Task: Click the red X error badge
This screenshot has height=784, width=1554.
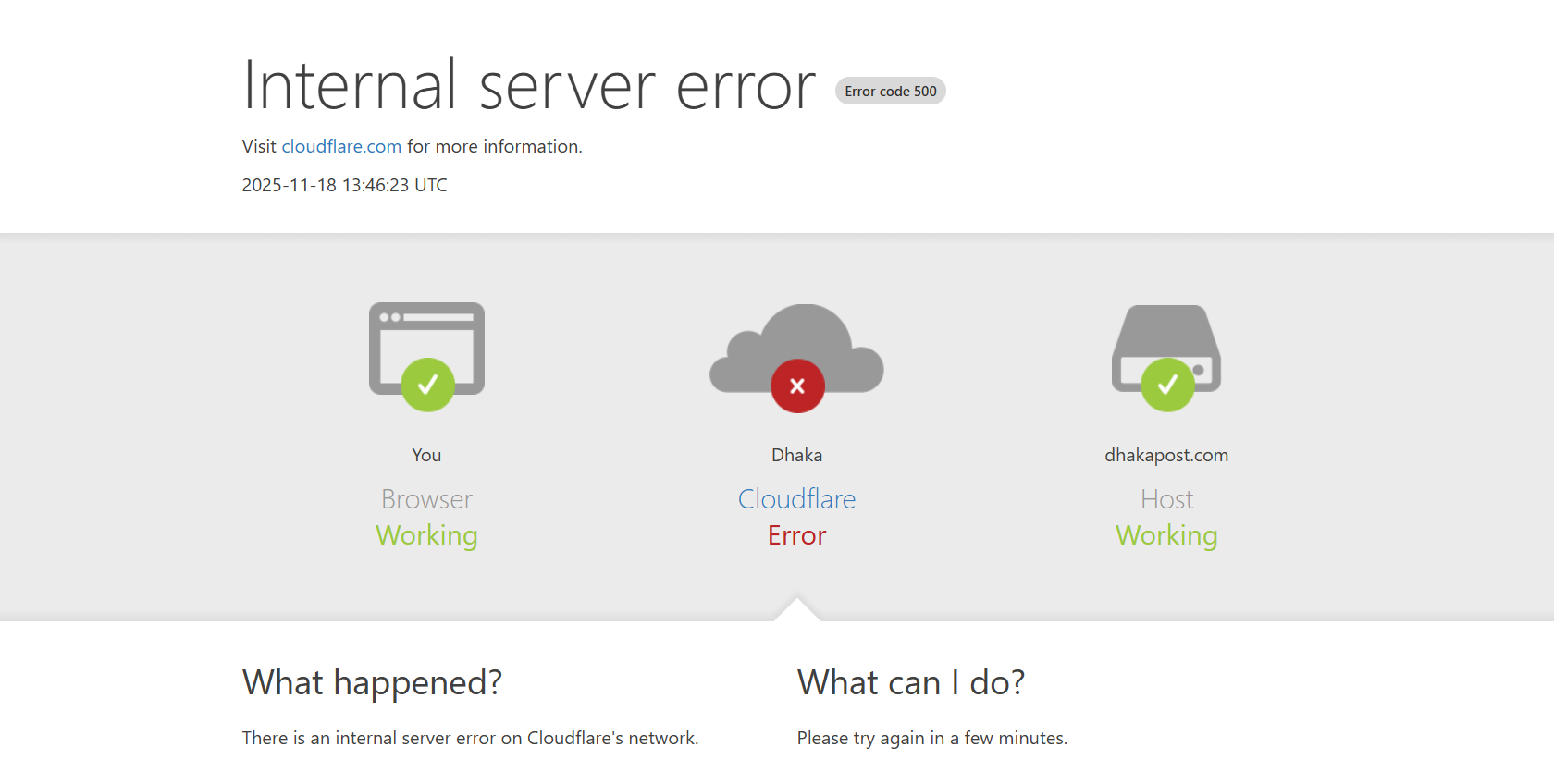Action: 797,386
